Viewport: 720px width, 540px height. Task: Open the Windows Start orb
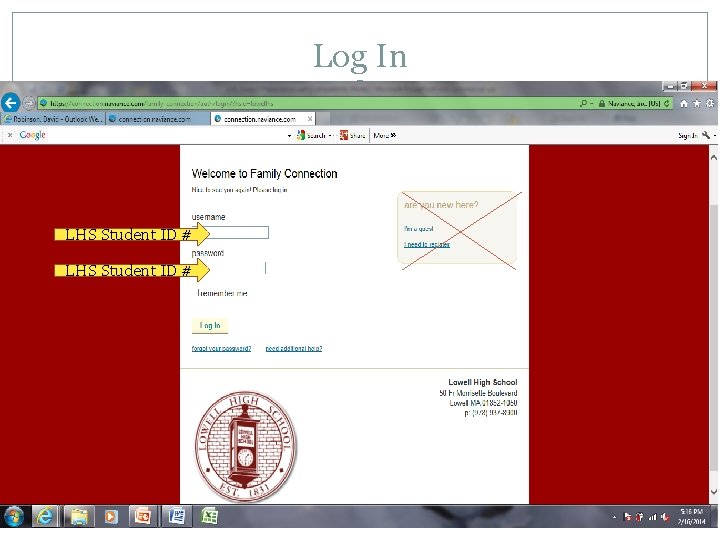(x=14, y=517)
